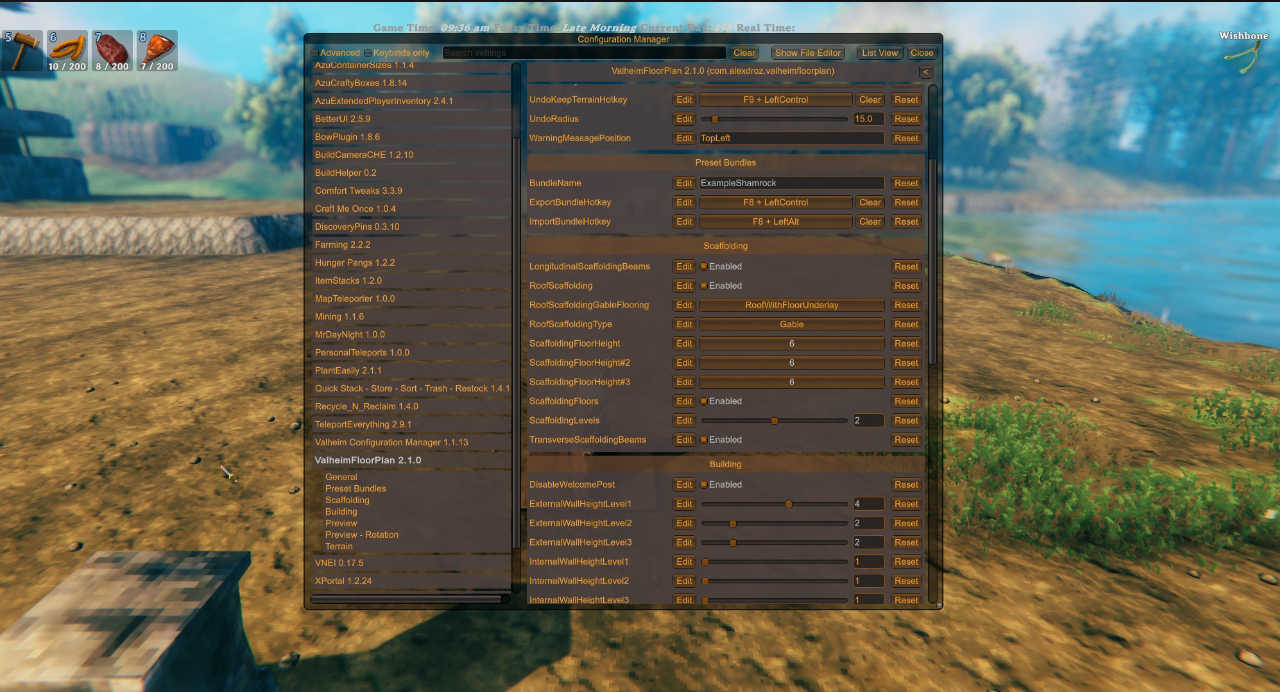The height and width of the screenshot is (692, 1280).
Task: Click the plugin list horizontal scrollbar
Action: point(406,599)
